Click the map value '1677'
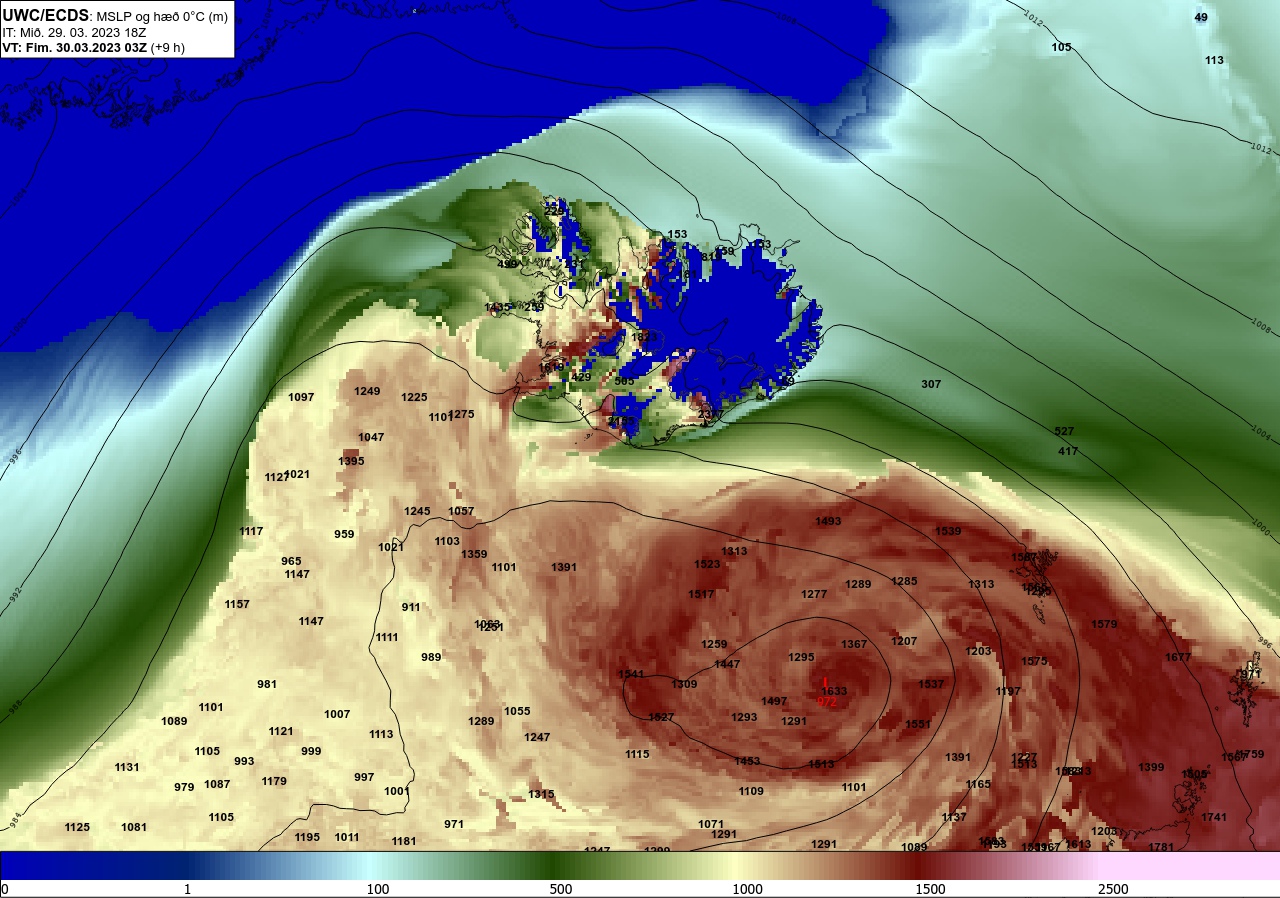This screenshot has width=1280, height=898. [1178, 657]
